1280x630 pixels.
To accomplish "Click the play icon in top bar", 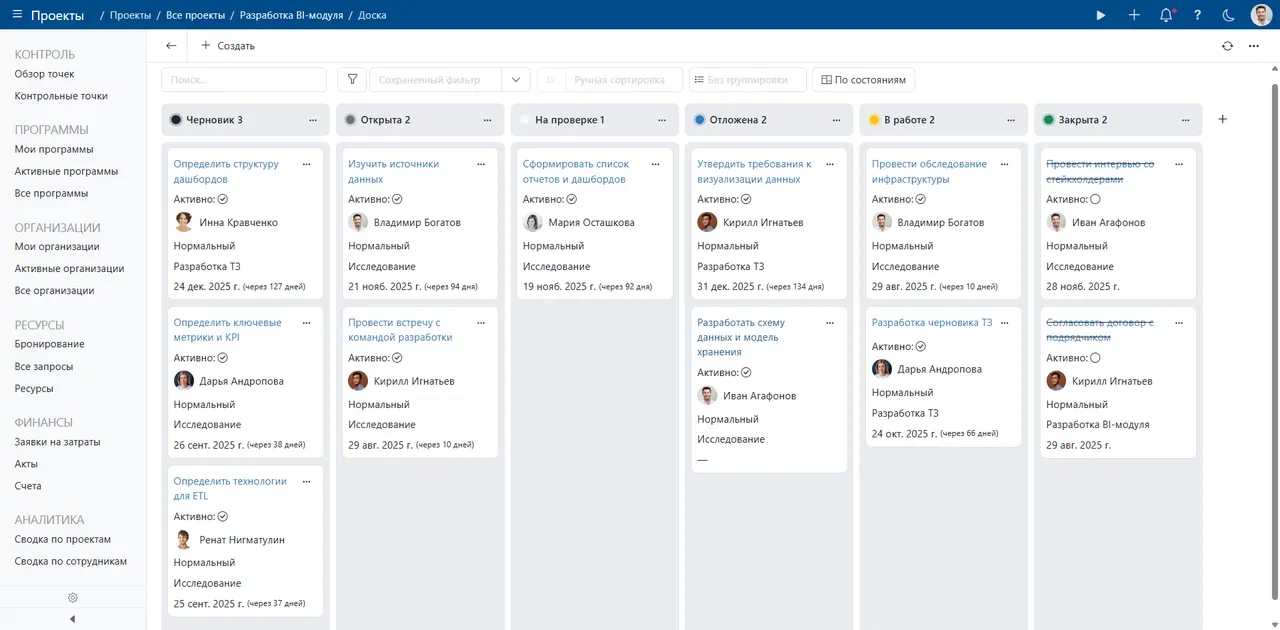I will [x=1101, y=15].
